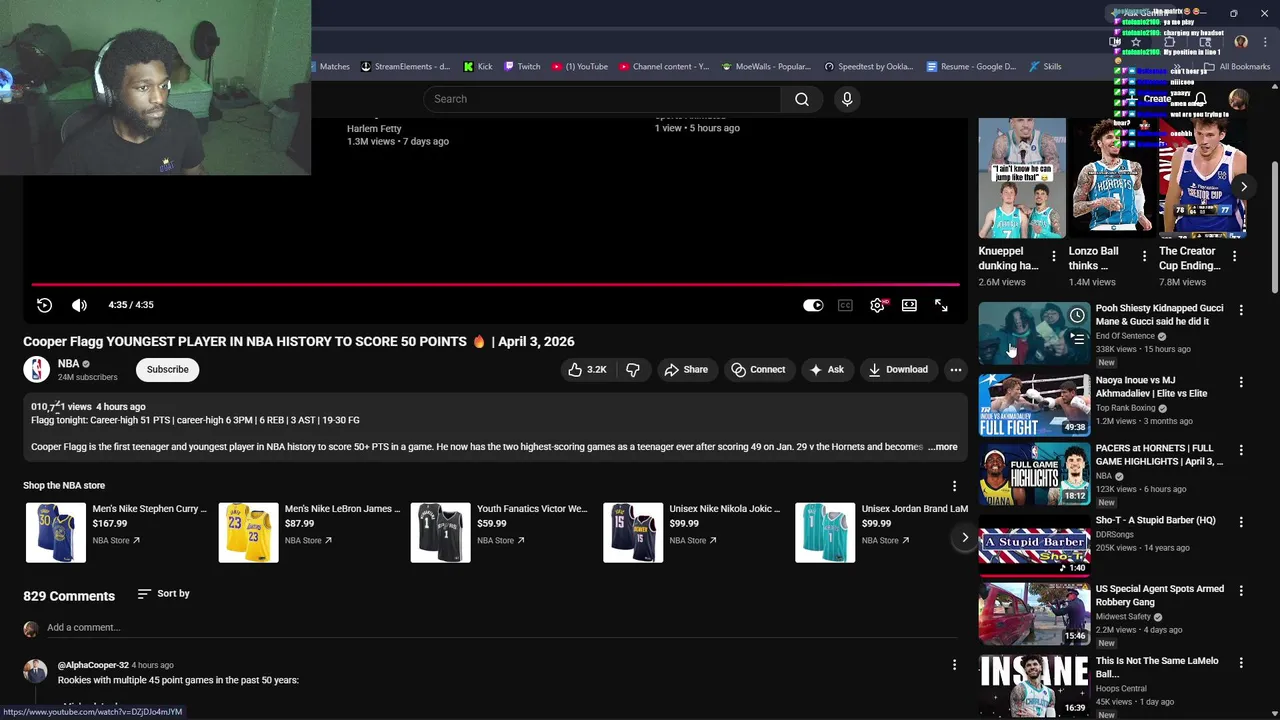The height and width of the screenshot is (720, 1280).
Task: Open the comments Sort by menu
Action: pyautogui.click(x=163, y=594)
